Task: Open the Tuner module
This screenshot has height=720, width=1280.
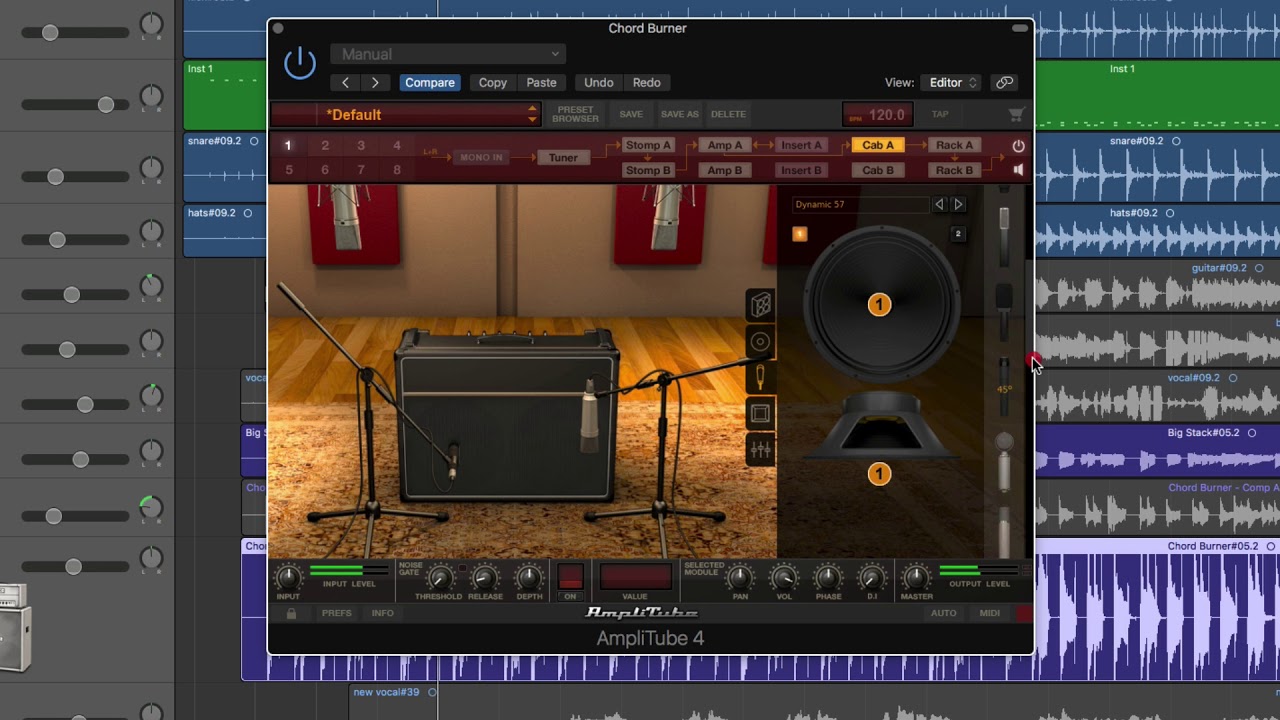Action: [563, 158]
